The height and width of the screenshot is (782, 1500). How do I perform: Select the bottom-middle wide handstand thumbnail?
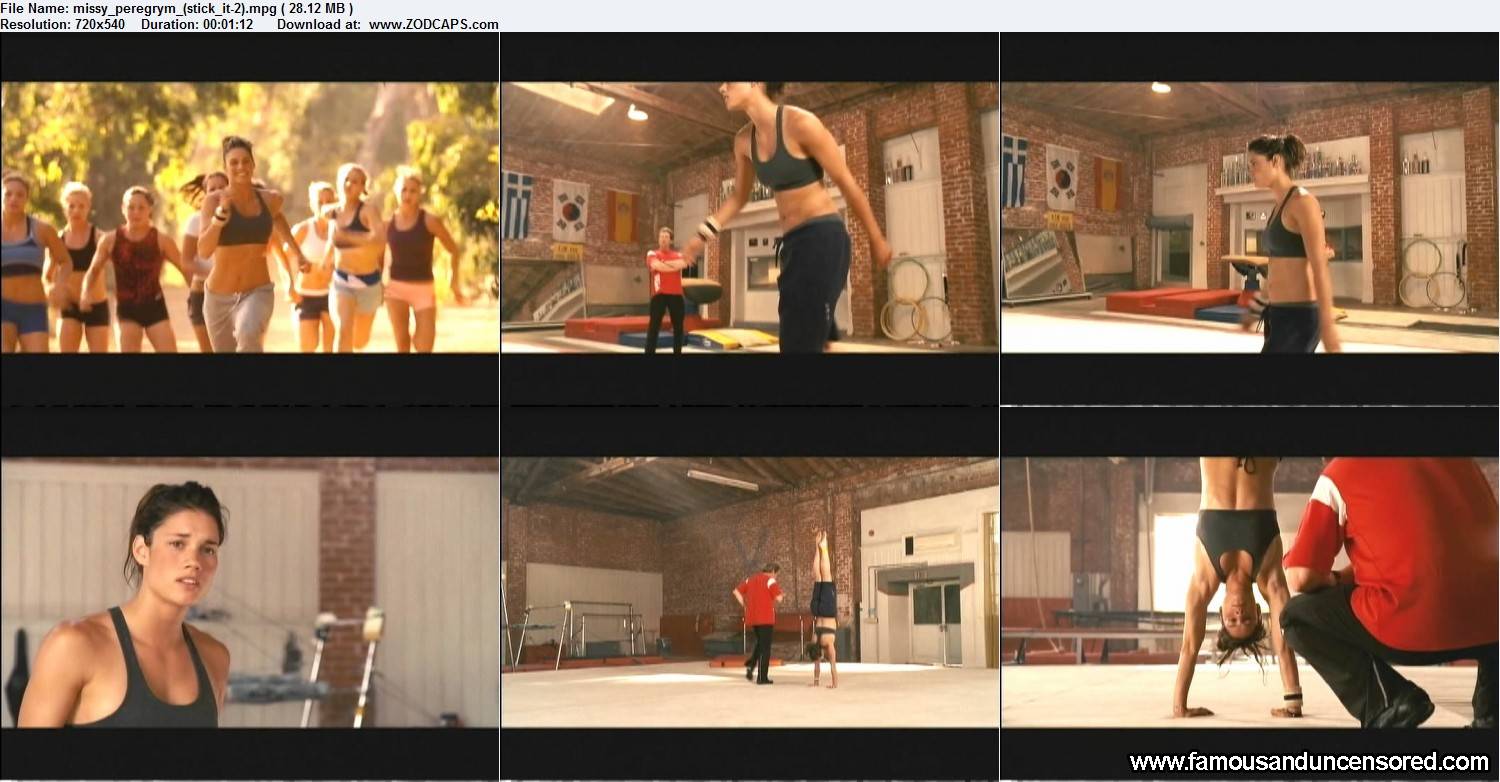click(x=750, y=592)
